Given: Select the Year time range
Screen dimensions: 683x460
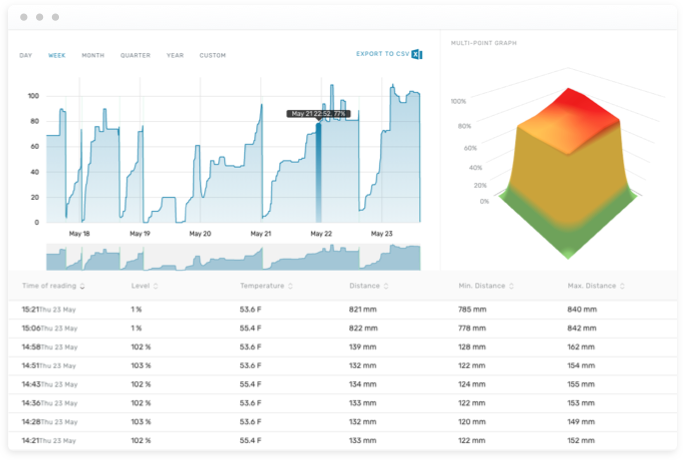Looking at the screenshot, I should click(175, 55).
